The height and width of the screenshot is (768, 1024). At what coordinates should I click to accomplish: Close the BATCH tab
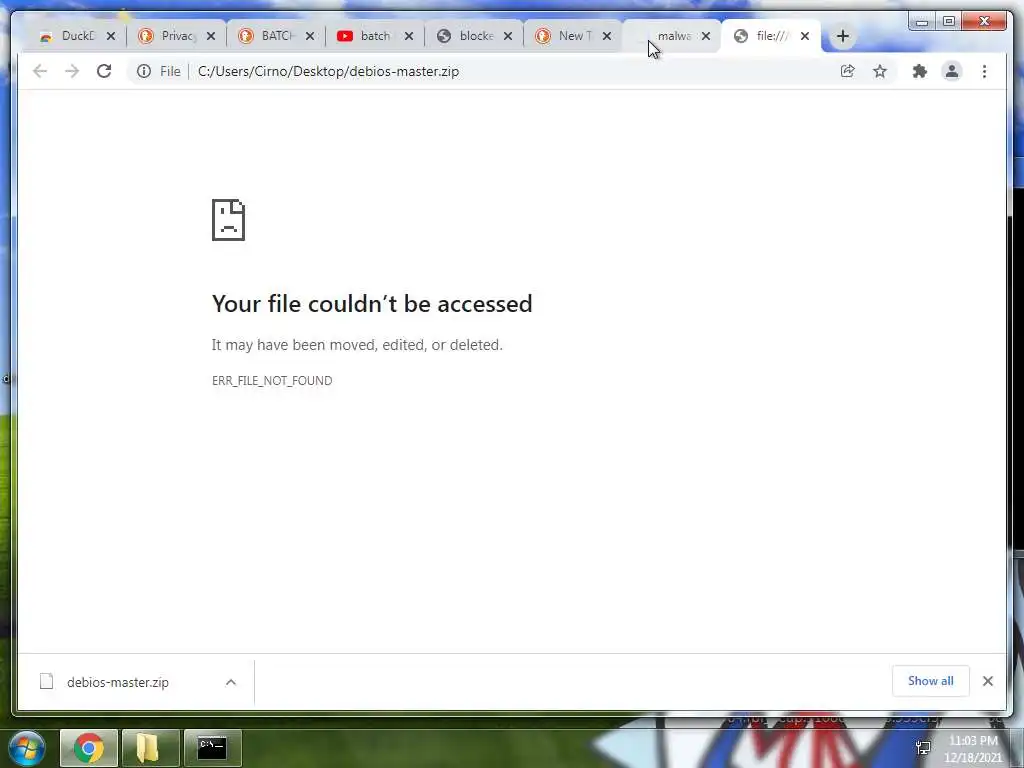[x=310, y=36]
